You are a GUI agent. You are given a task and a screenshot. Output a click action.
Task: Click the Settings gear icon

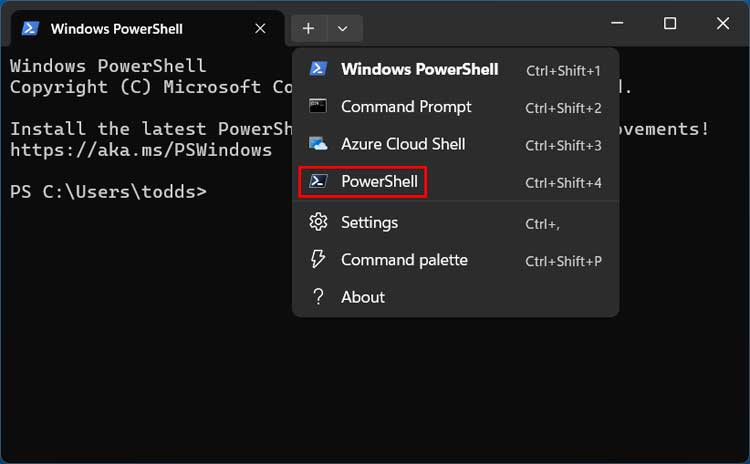pos(318,222)
